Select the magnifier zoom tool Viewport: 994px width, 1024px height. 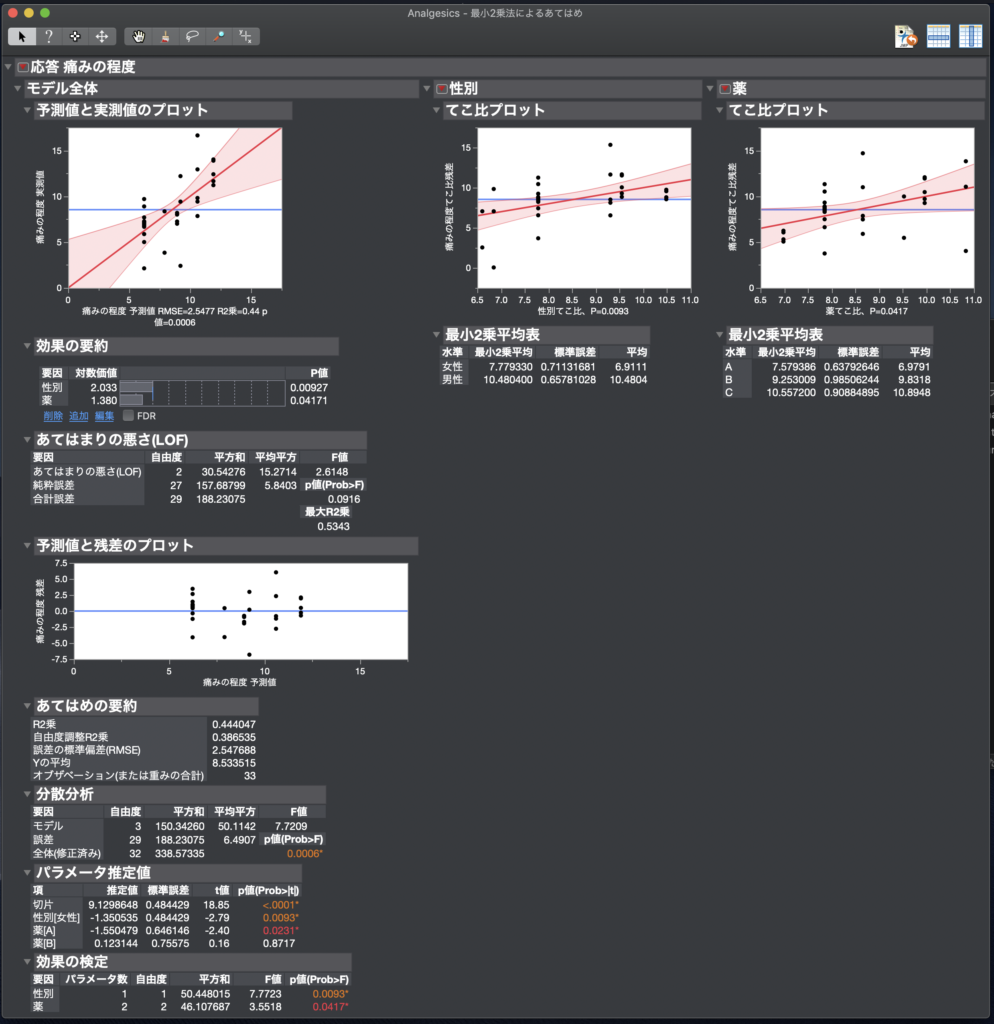tap(219, 36)
